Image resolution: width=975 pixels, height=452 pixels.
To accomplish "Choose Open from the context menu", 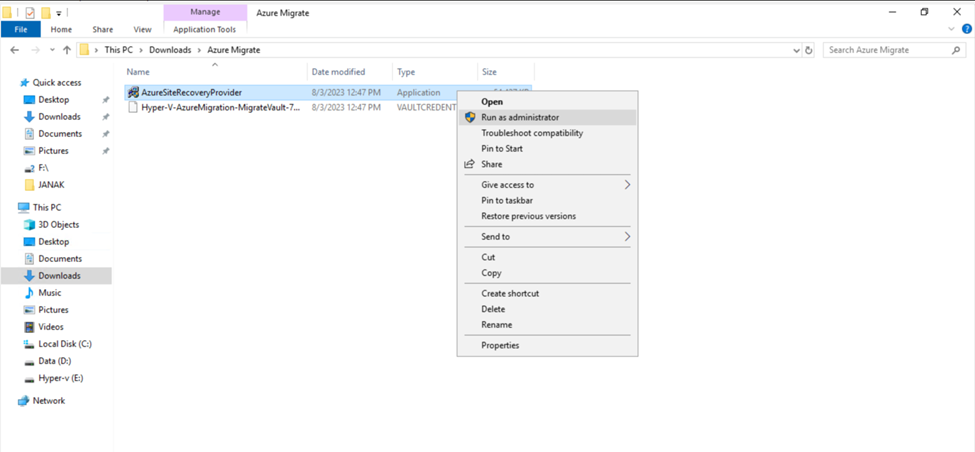I will pos(547,101).
